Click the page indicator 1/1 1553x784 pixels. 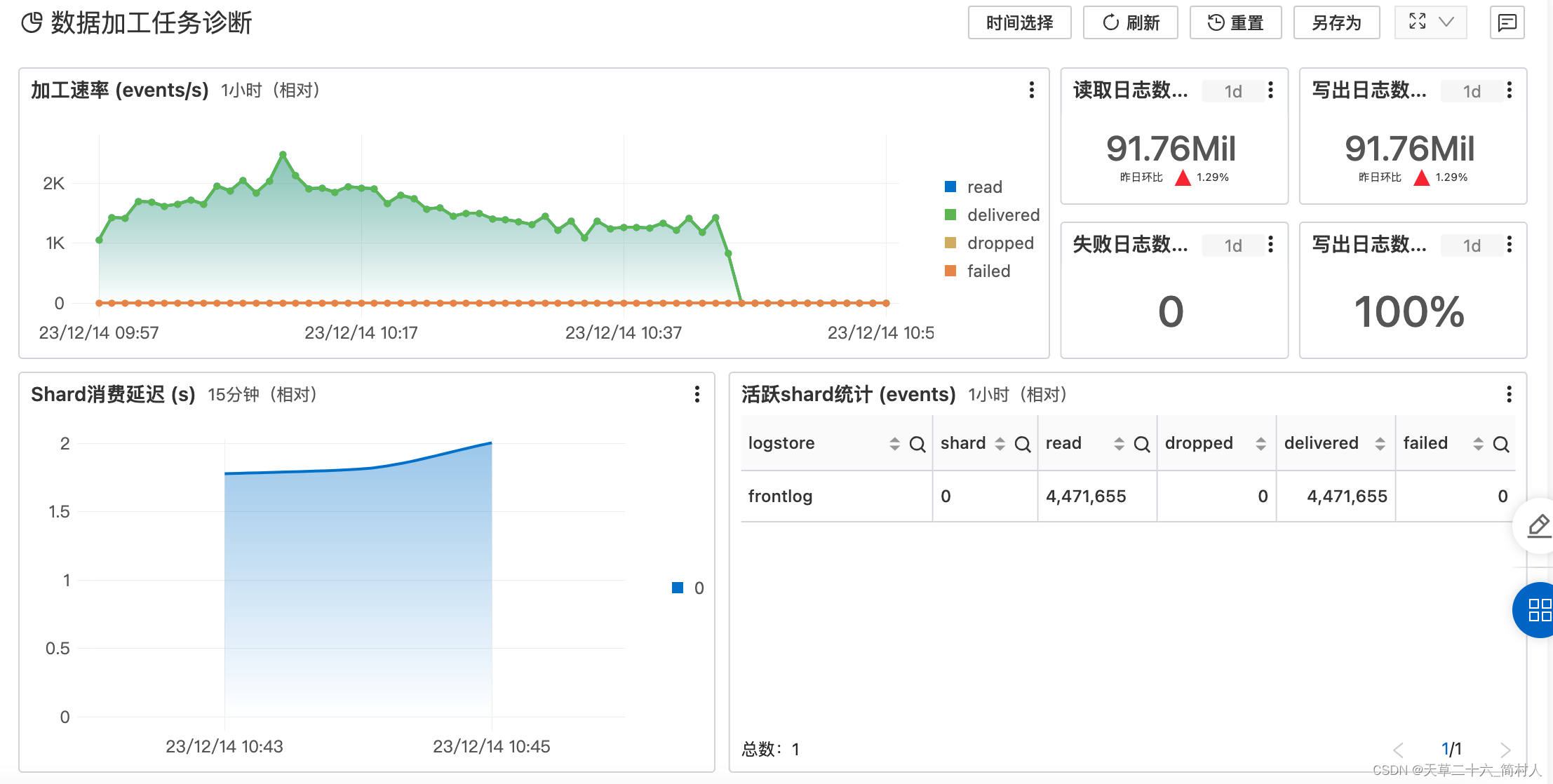(1451, 749)
